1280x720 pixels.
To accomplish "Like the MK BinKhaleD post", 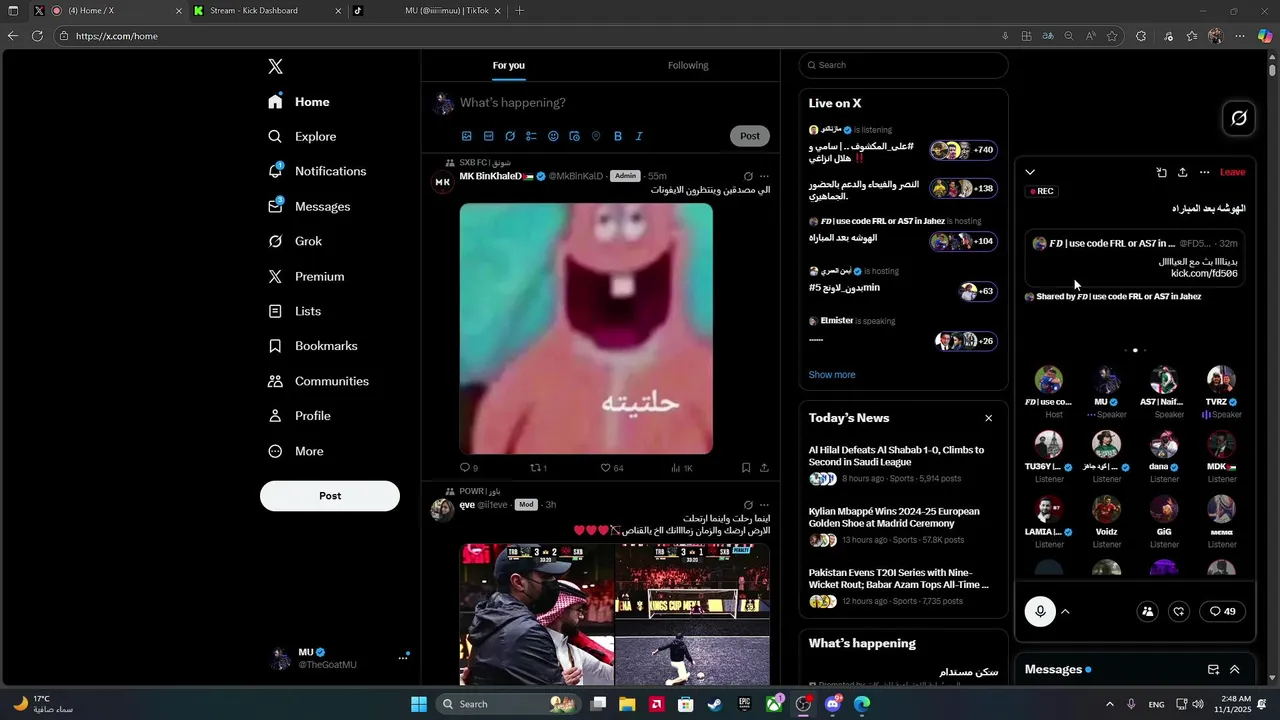I will 612,468.
